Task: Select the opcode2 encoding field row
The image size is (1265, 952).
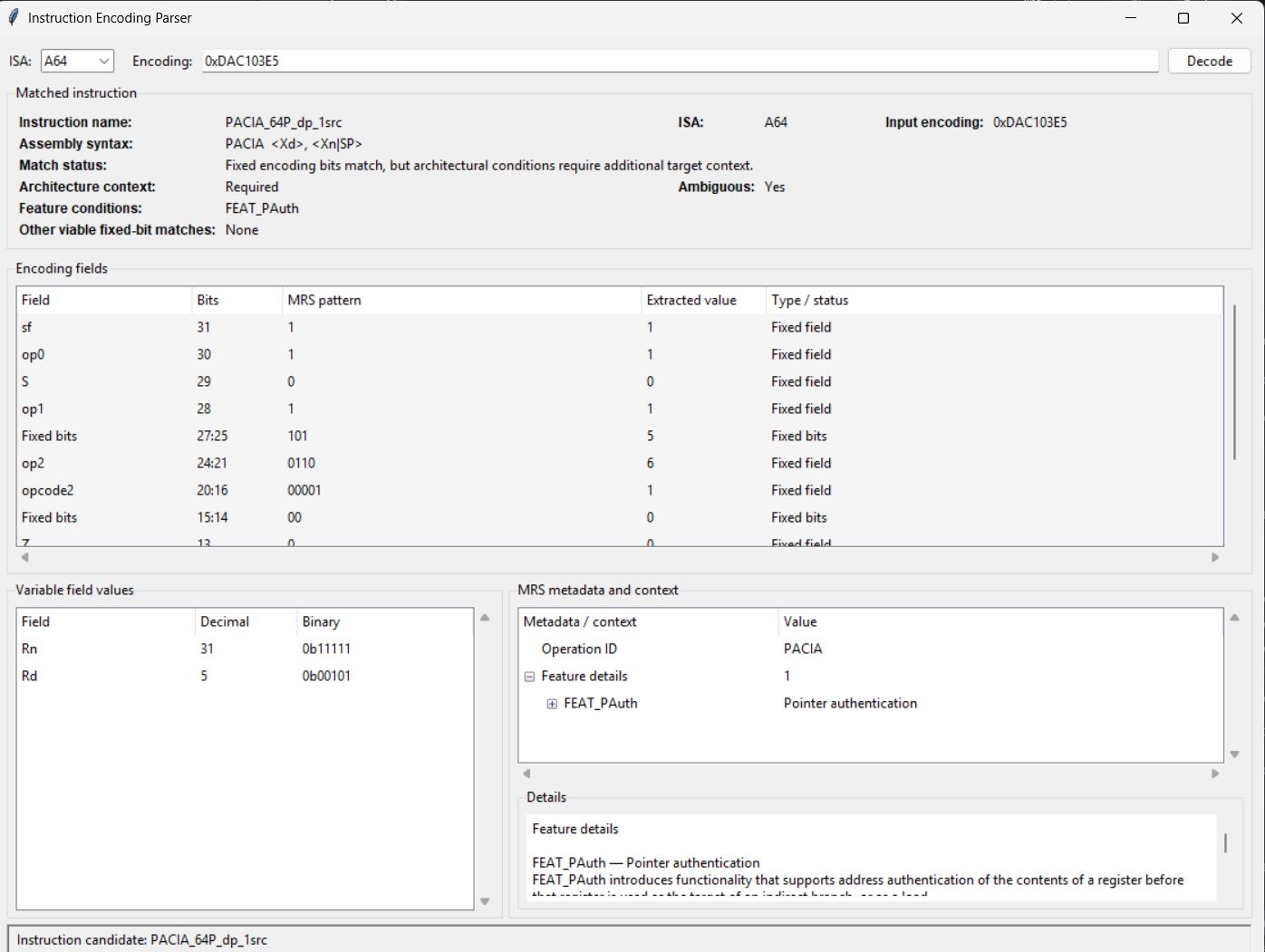Action: [x=620, y=490]
